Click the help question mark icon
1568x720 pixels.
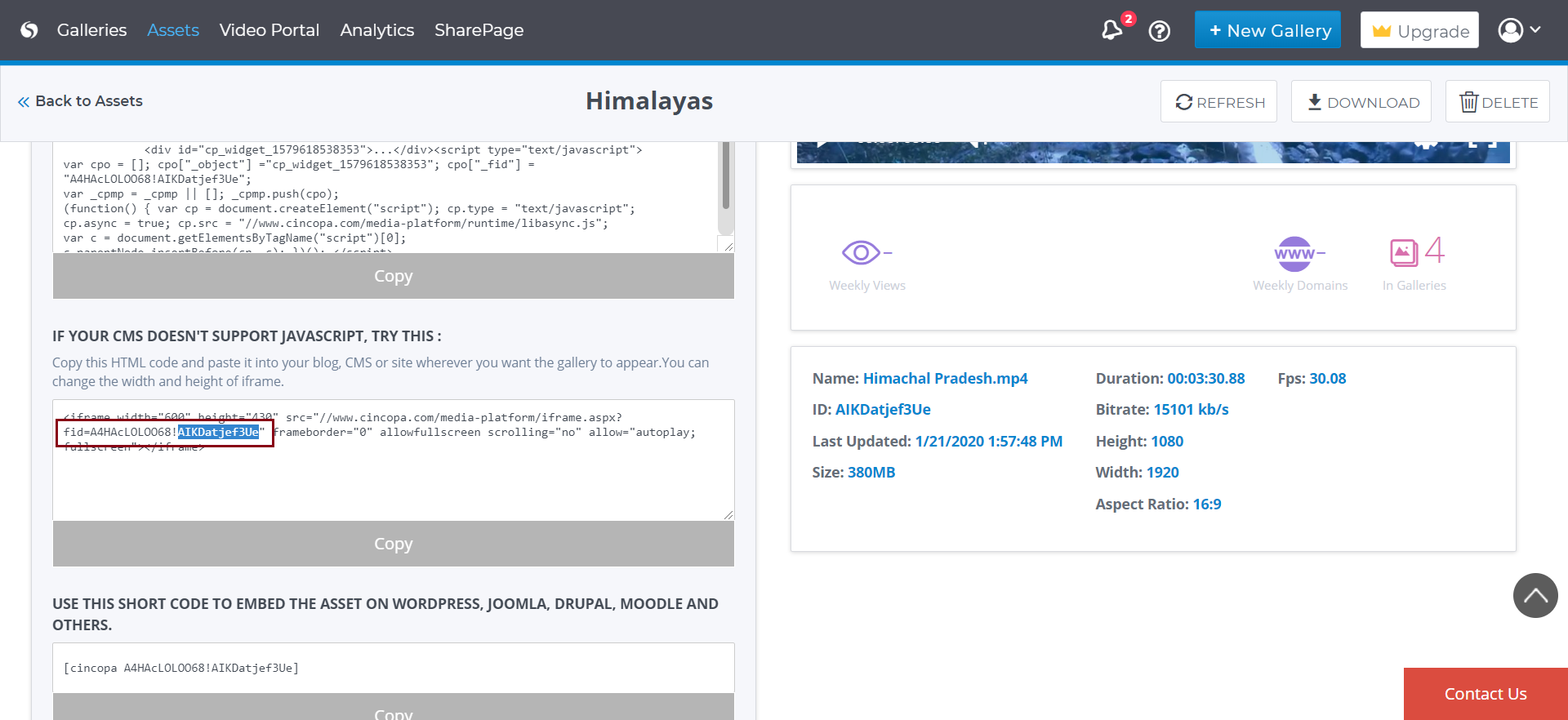[x=1159, y=31]
